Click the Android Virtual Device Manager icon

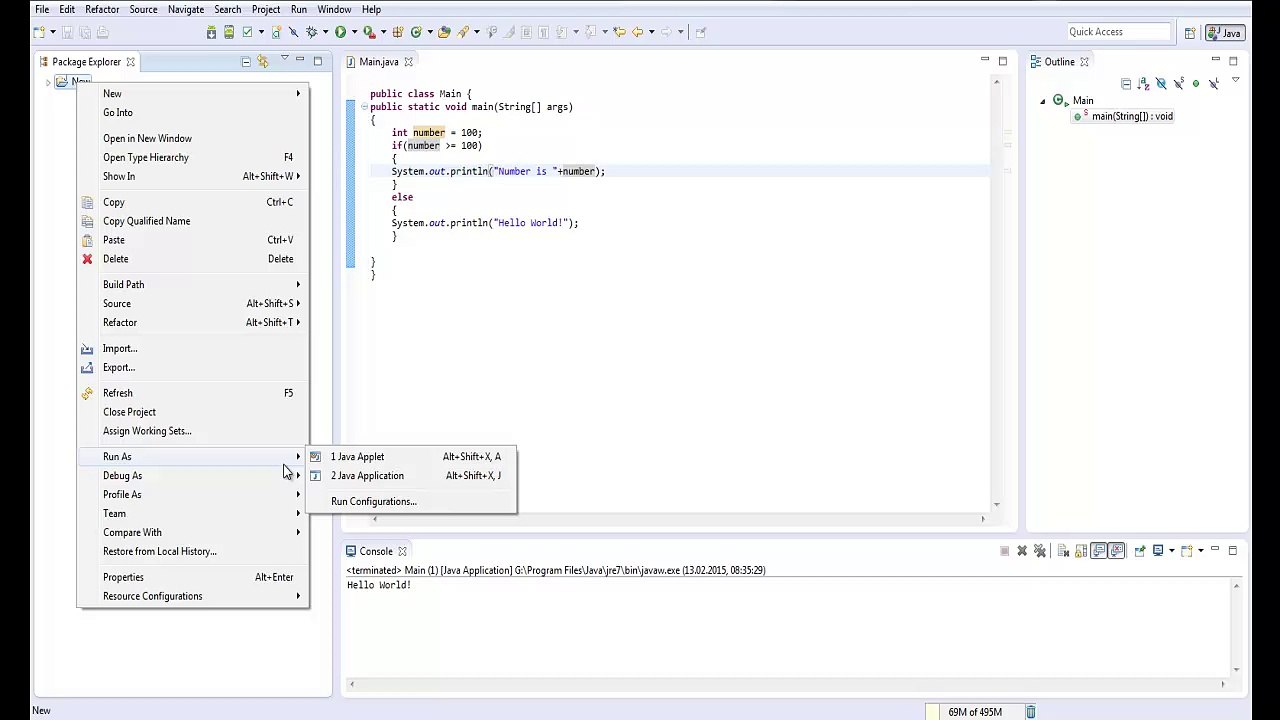pyautogui.click(x=228, y=32)
